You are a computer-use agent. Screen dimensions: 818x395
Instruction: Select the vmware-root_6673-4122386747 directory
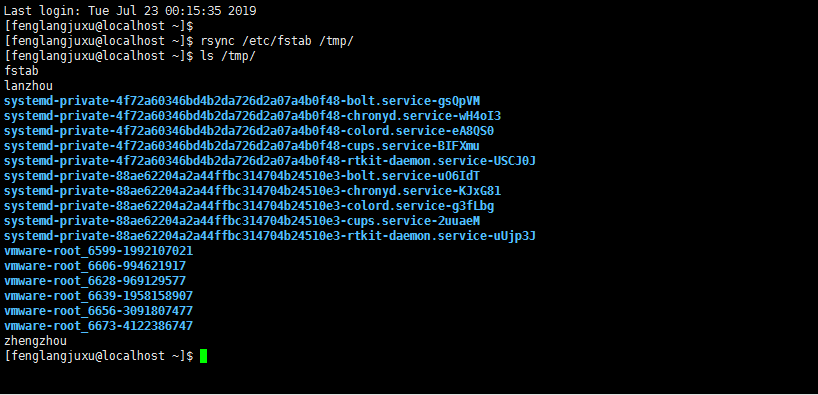pyautogui.click(x=99, y=326)
